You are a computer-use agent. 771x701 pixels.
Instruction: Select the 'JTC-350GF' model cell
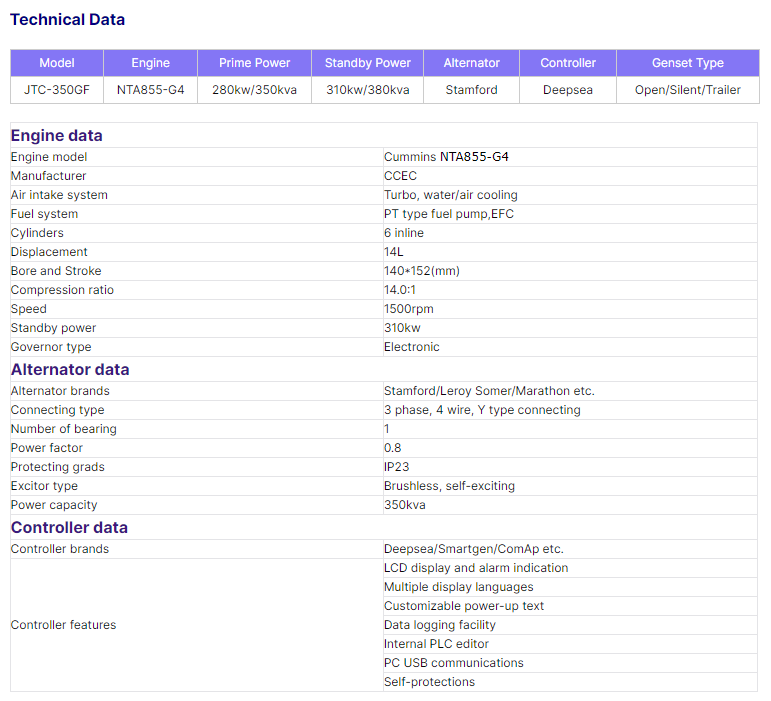tap(57, 90)
